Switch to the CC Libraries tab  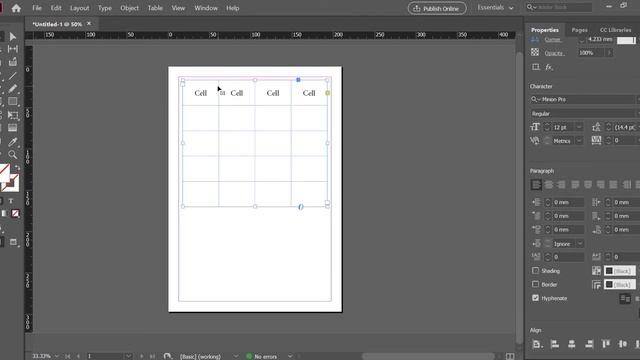coord(615,30)
